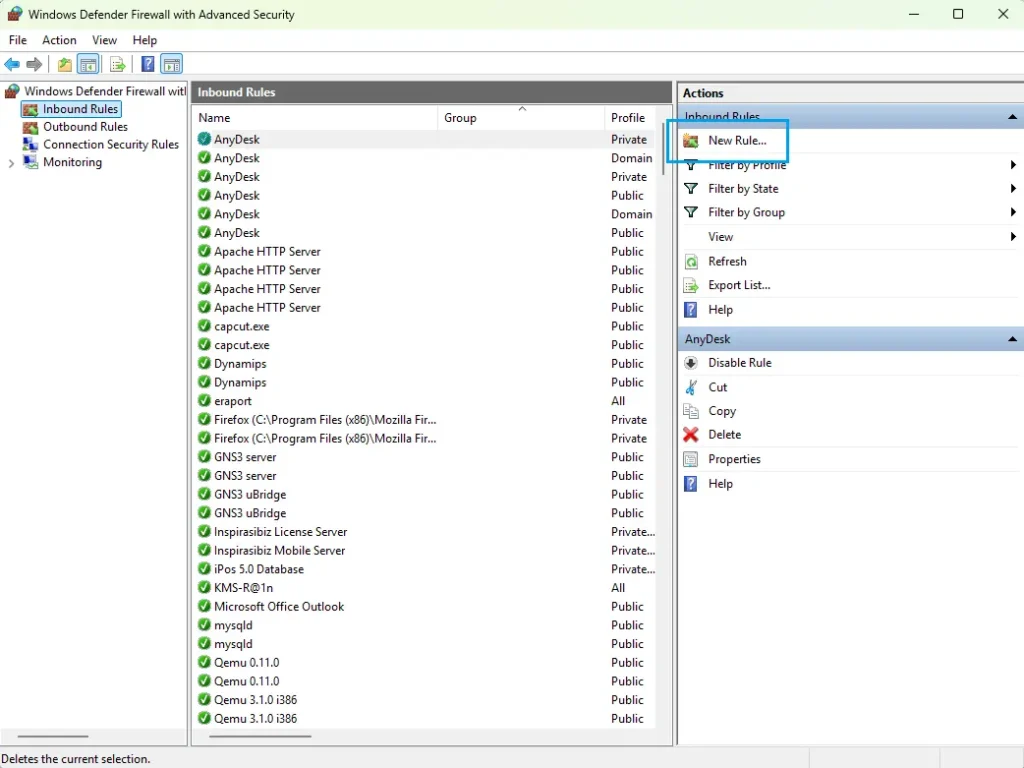Click the Back arrow toolbar icon
This screenshot has height=768, width=1024.
click(12, 64)
